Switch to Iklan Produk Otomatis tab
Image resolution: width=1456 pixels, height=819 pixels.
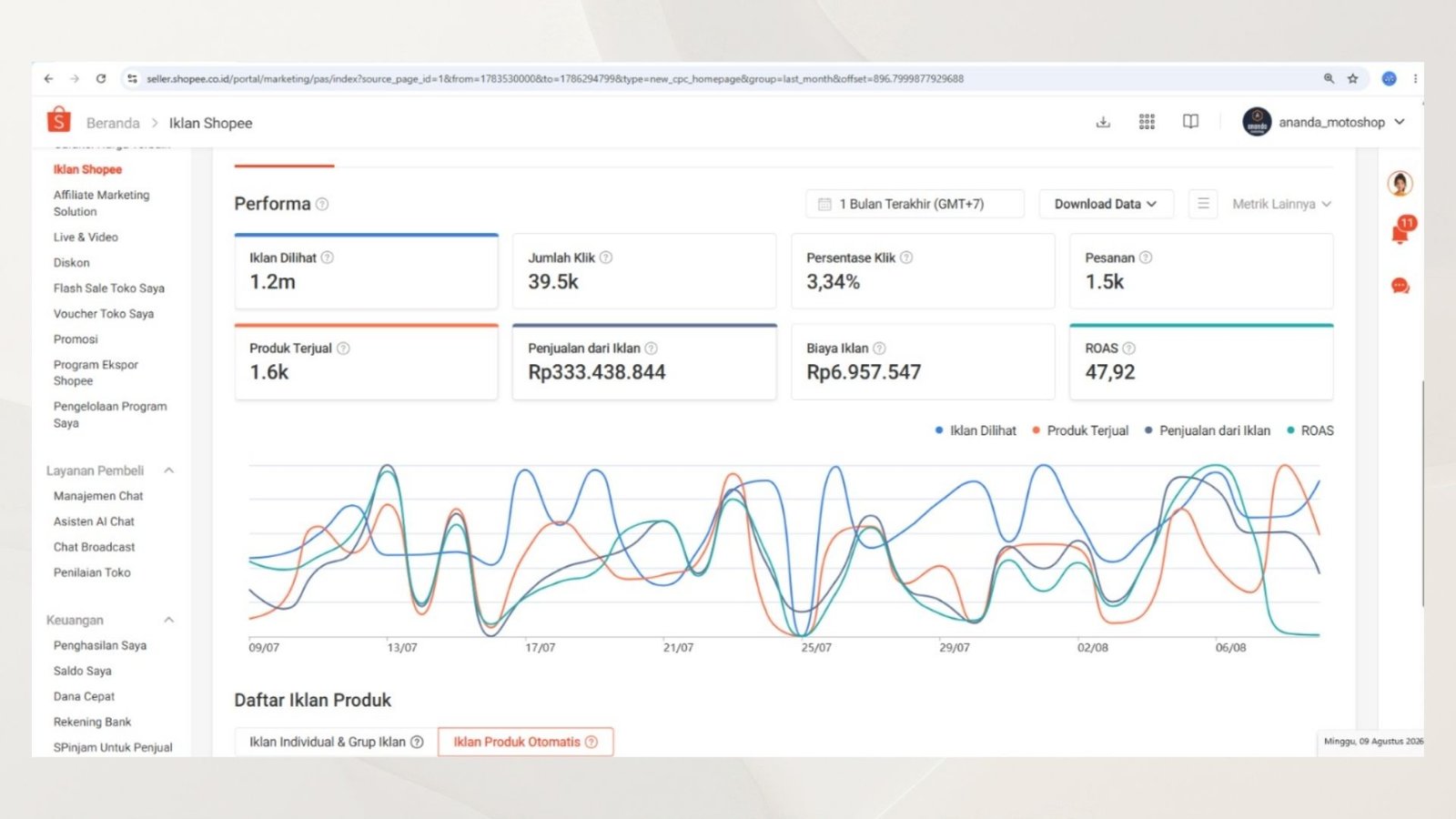click(x=525, y=742)
